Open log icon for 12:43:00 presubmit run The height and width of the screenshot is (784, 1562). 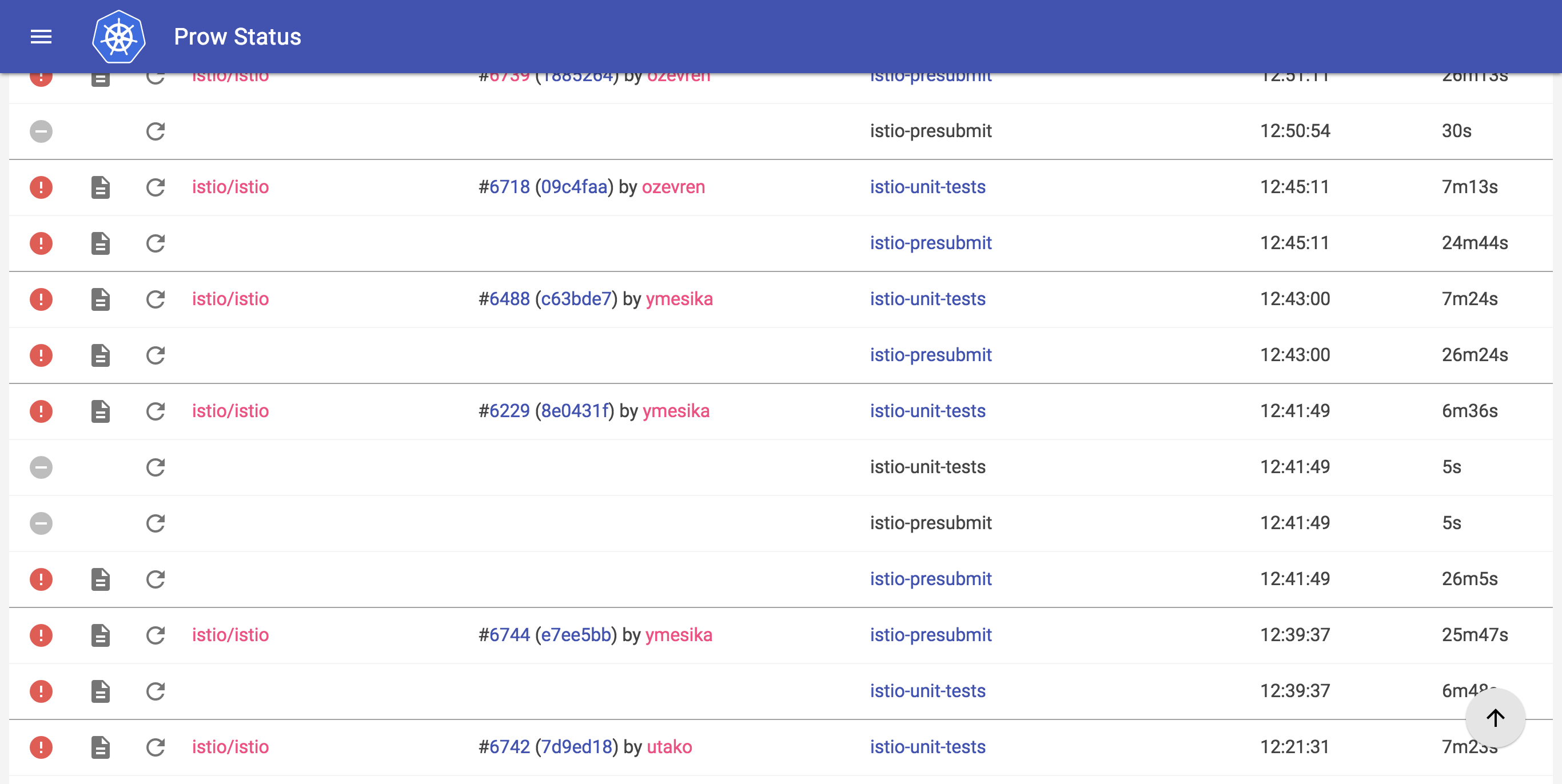tap(100, 355)
